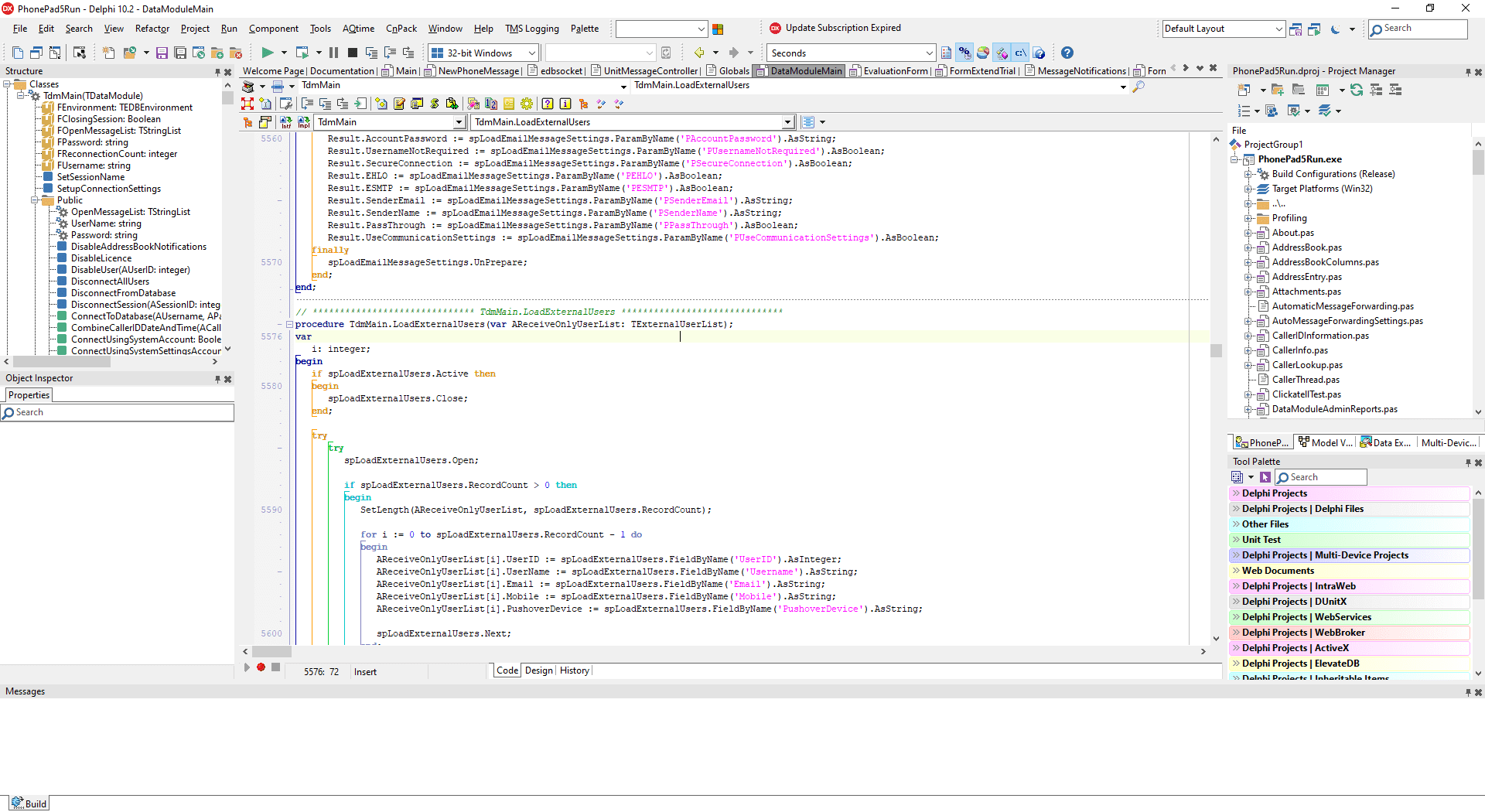
Task: Open the TMS Logging menu
Action: [532, 29]
